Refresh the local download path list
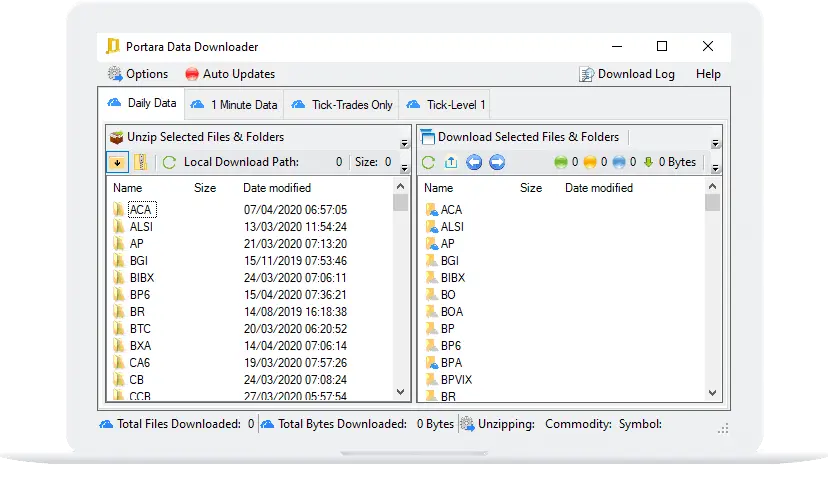 point(169,163)
